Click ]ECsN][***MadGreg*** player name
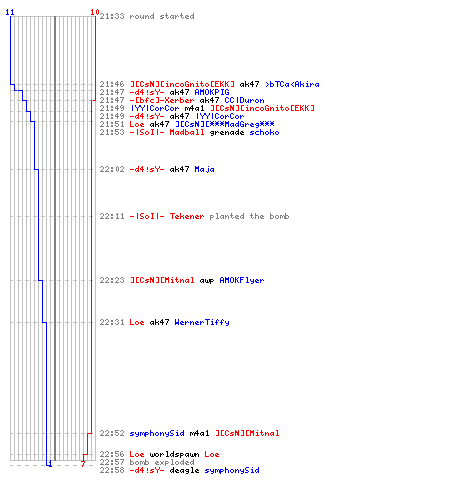Image resolution: width=450 pixels, height=500 pixels. 225,124
